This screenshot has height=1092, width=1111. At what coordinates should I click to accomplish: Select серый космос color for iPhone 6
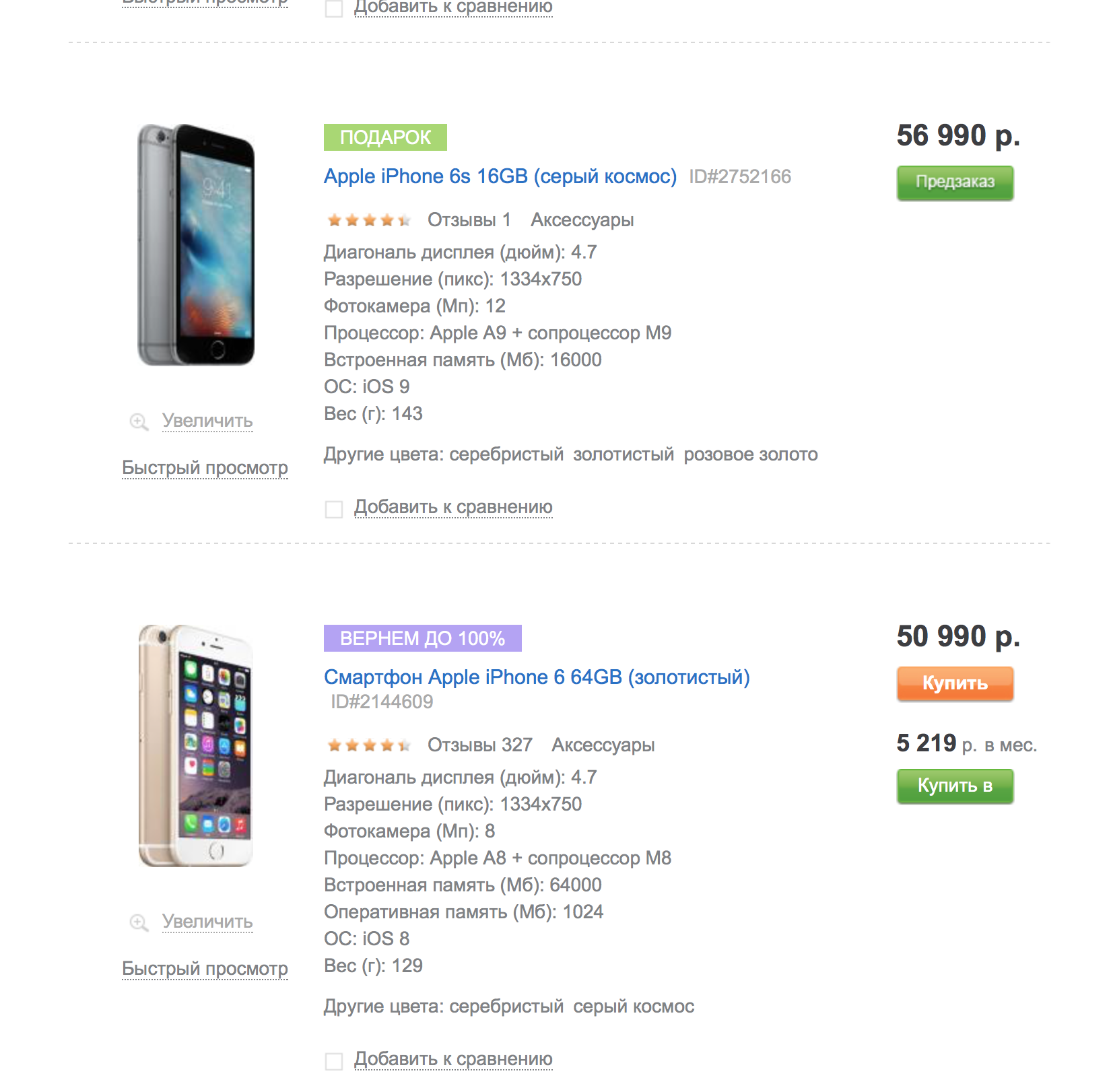634,1006
